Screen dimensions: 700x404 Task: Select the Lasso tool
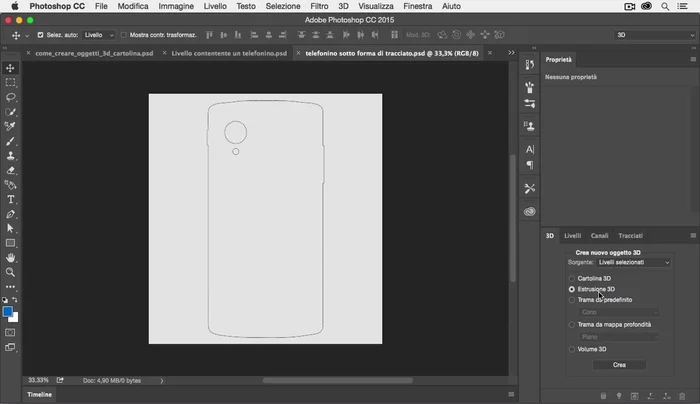[11, 98]
